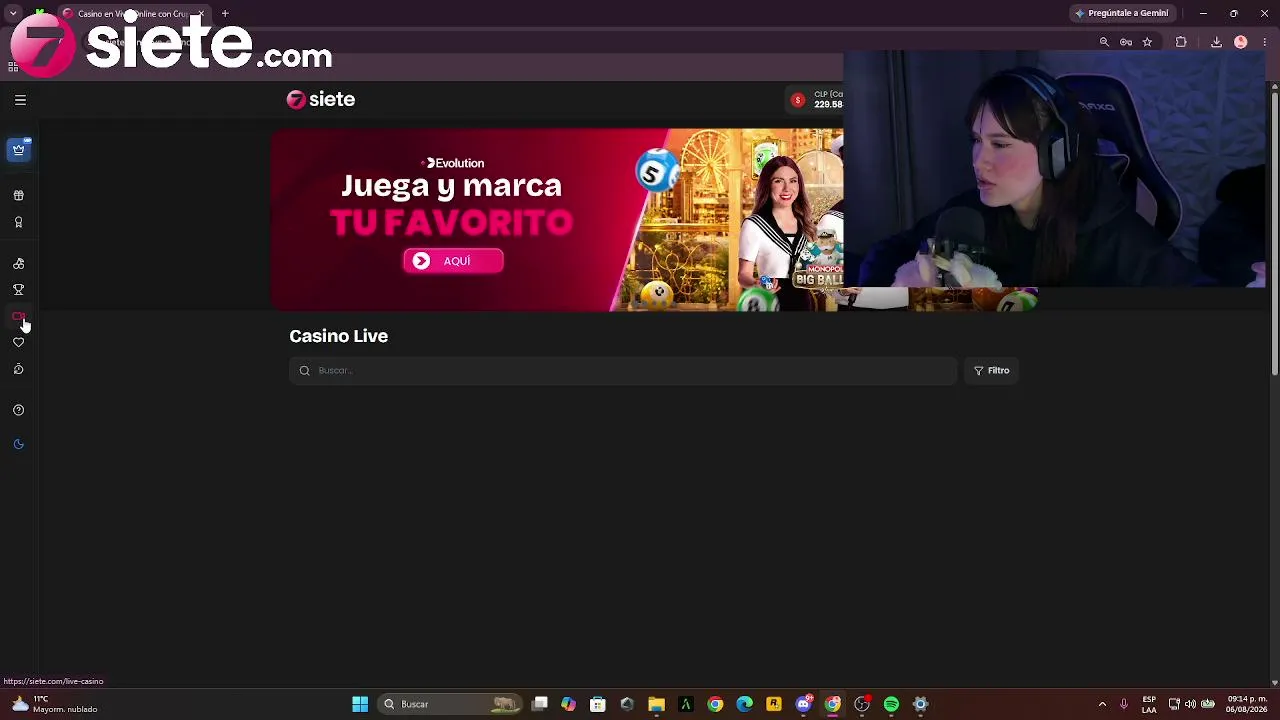Open Task View on the taskbar

(540, 704)
